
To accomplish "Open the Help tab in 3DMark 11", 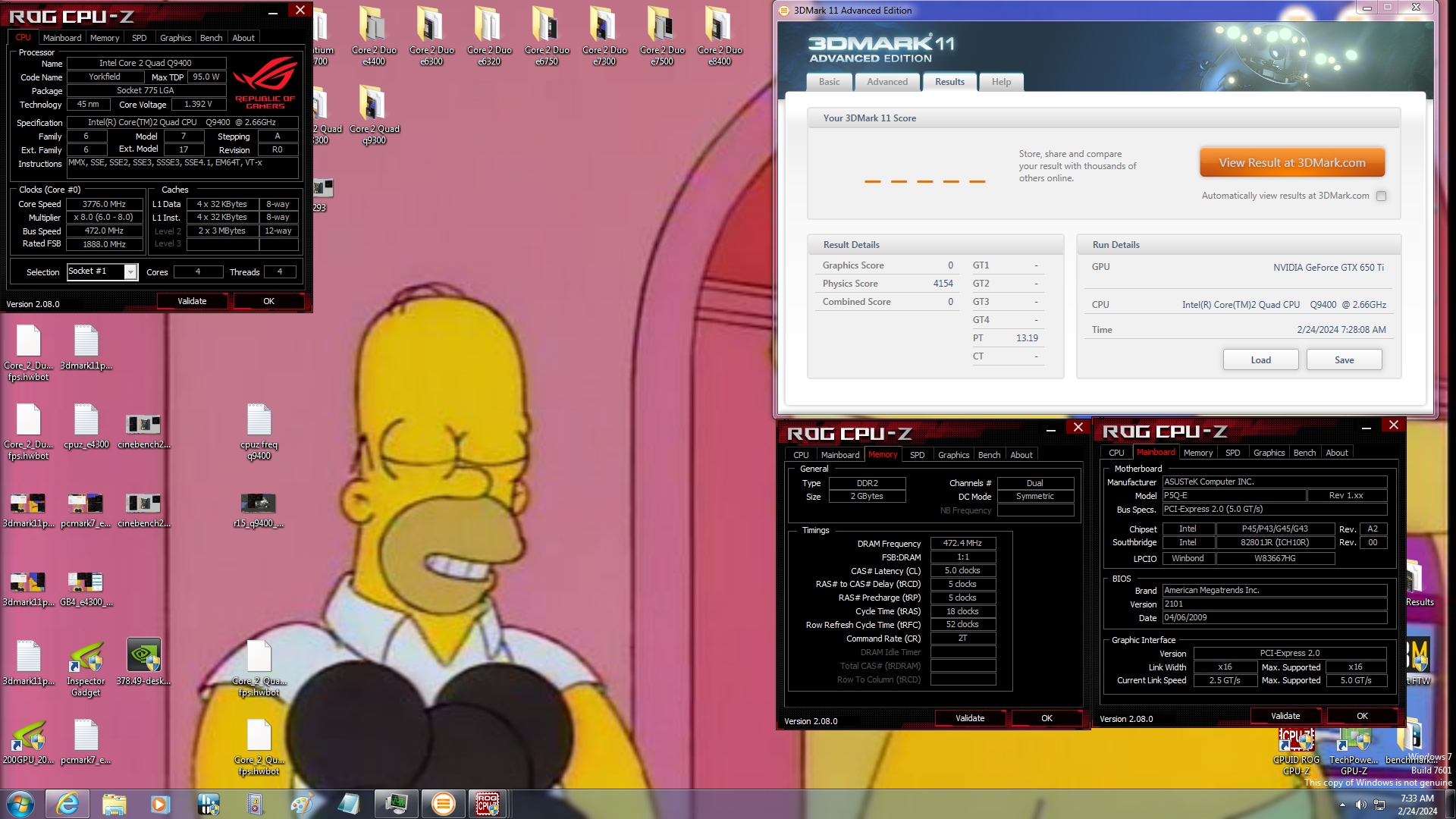I will point(1001,82).
